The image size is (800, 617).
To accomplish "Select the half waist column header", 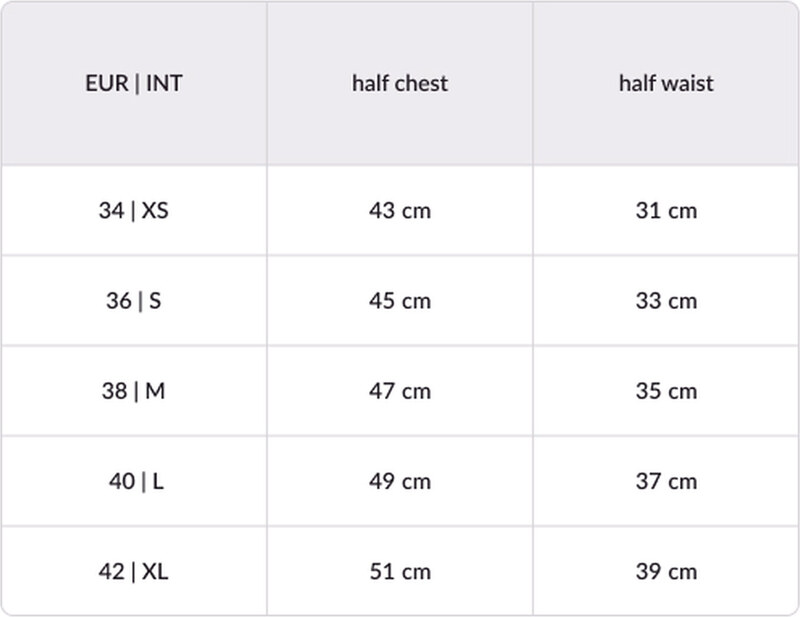I will tap(666, 83).
